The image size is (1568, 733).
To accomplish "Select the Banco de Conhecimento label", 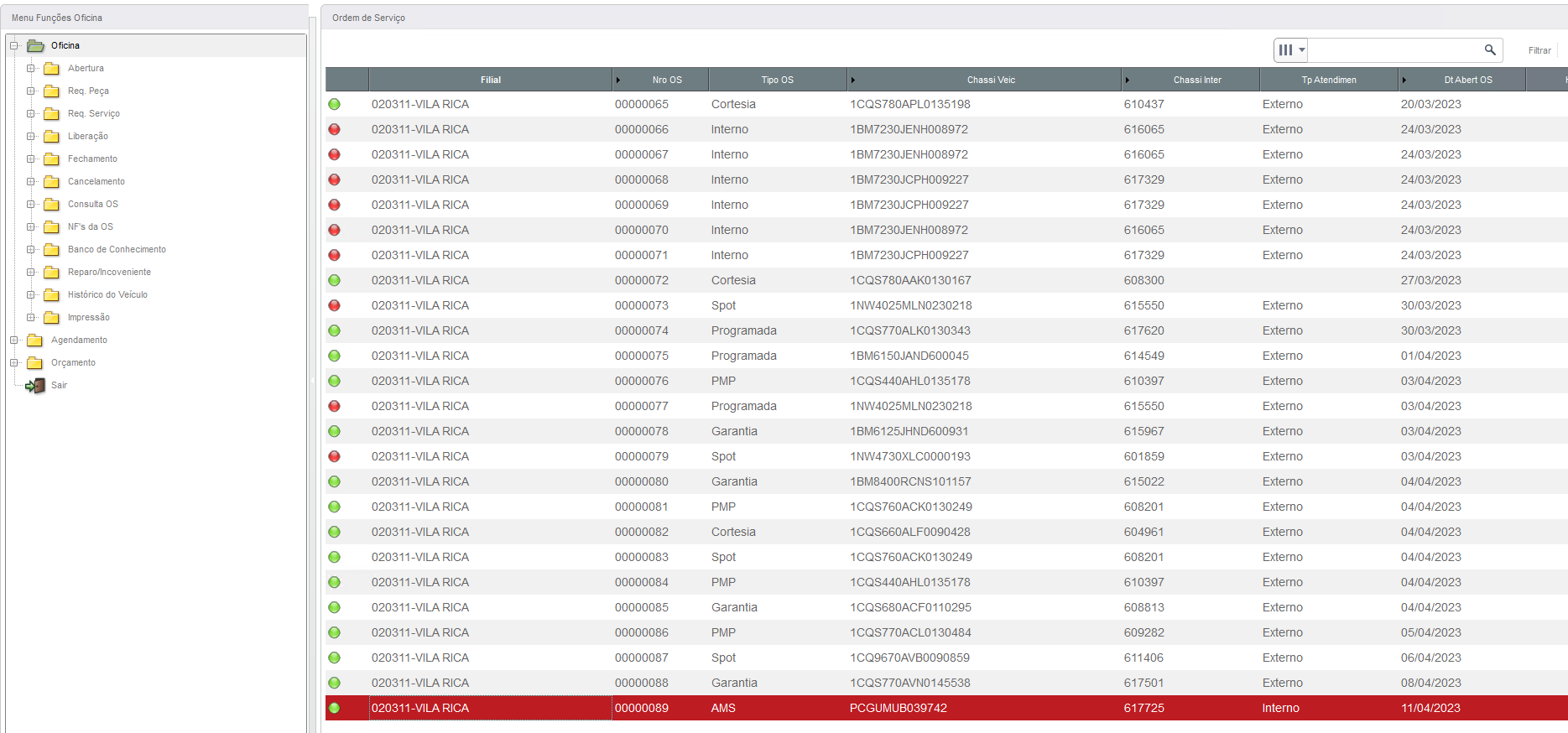I will click(x=117, y=250).
